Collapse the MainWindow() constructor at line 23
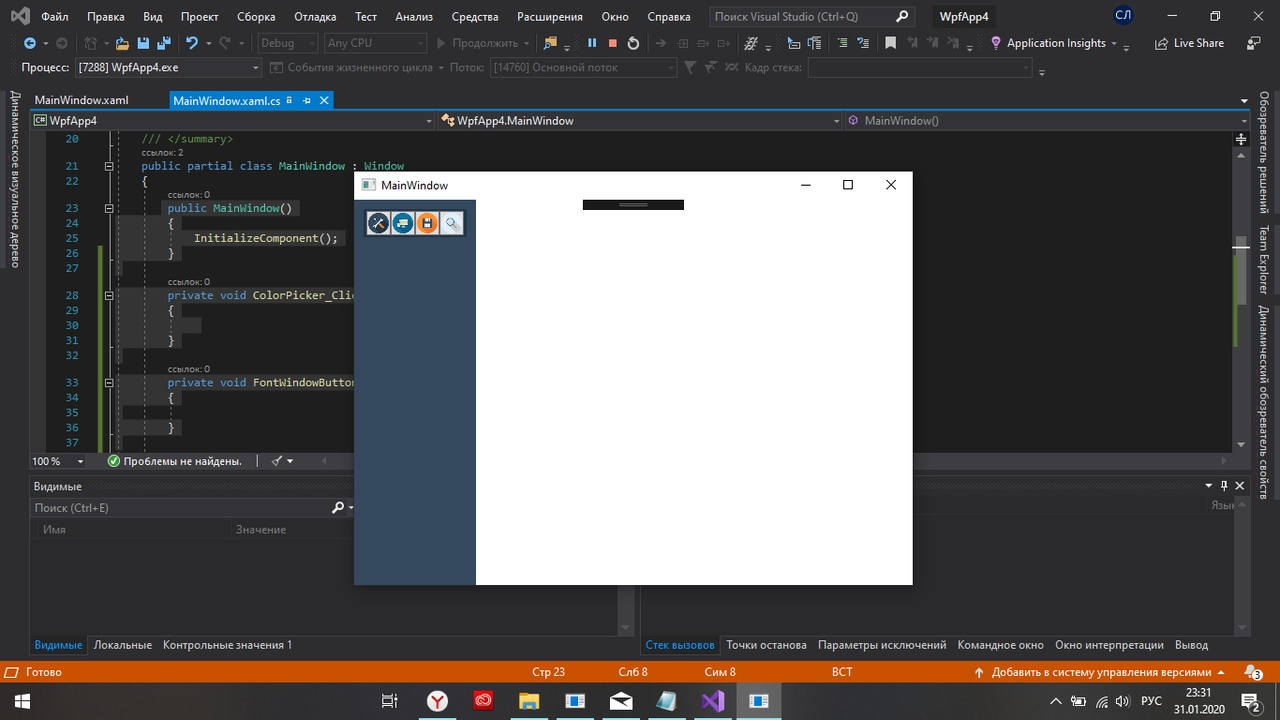The height and width of the screenshot is (720, 1280). pos(109,208)
